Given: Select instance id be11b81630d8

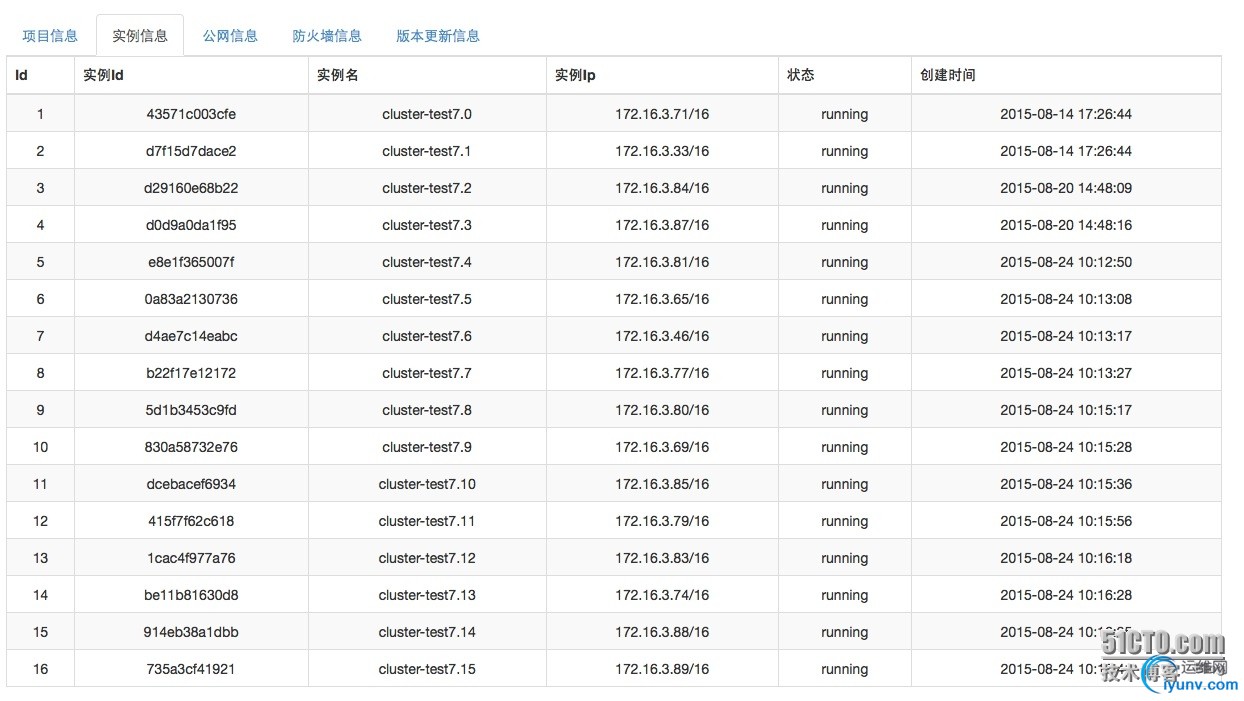Looking at the screenshot, I should (191, 595).
